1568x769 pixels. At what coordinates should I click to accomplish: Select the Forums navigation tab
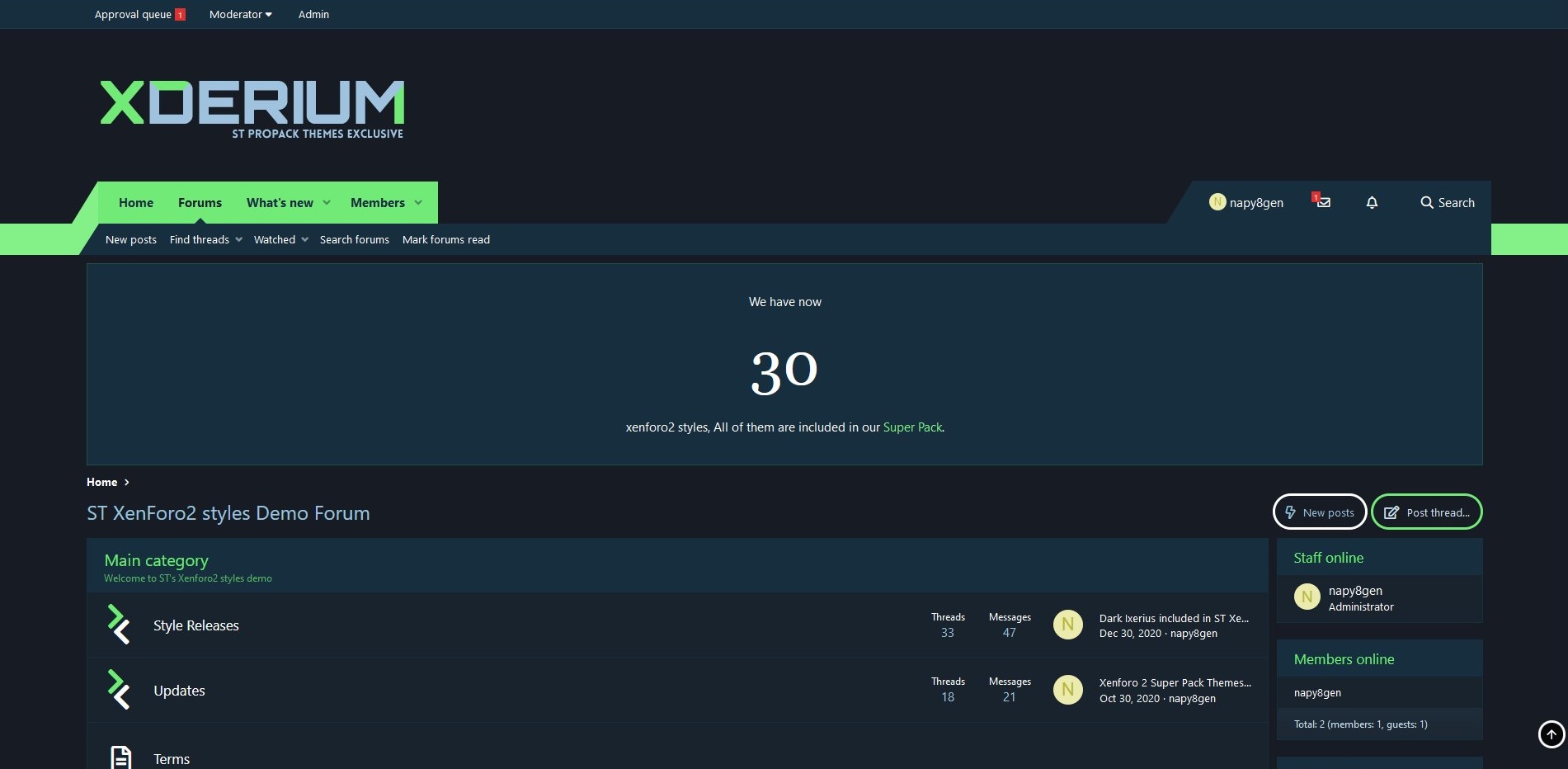[200, 202]
